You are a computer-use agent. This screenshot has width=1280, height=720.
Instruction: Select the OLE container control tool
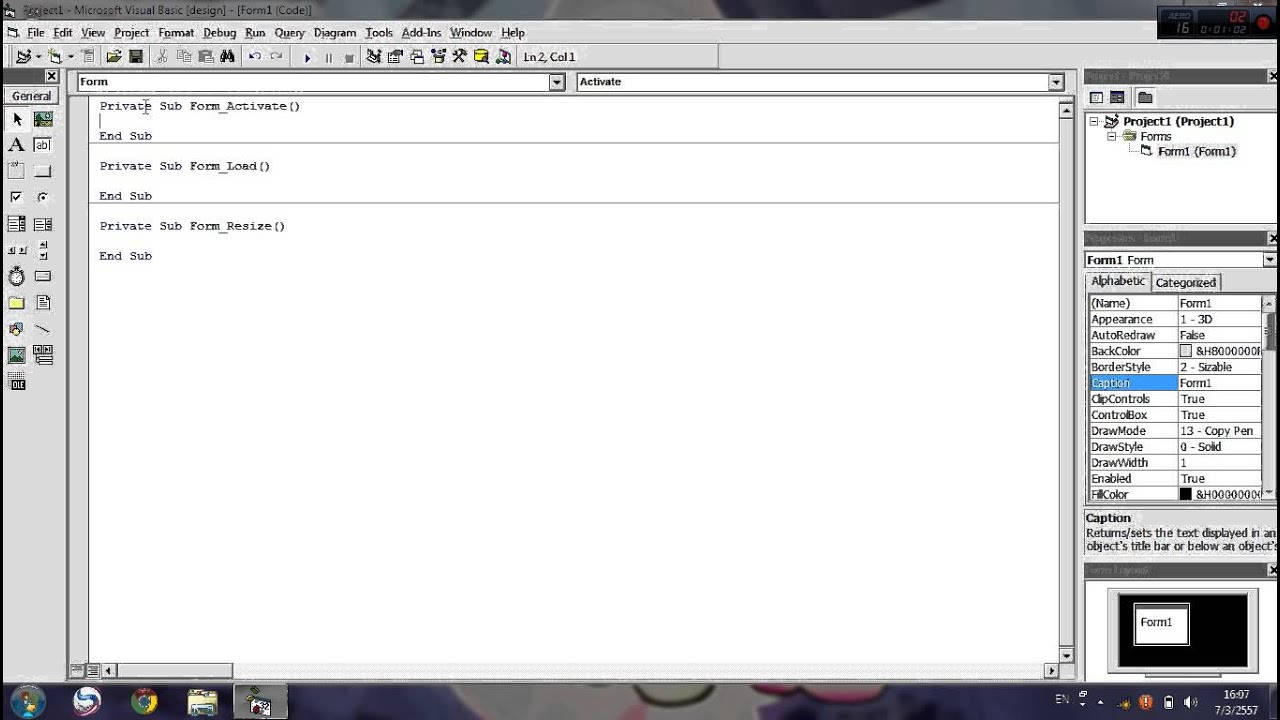tap(17, 381)
